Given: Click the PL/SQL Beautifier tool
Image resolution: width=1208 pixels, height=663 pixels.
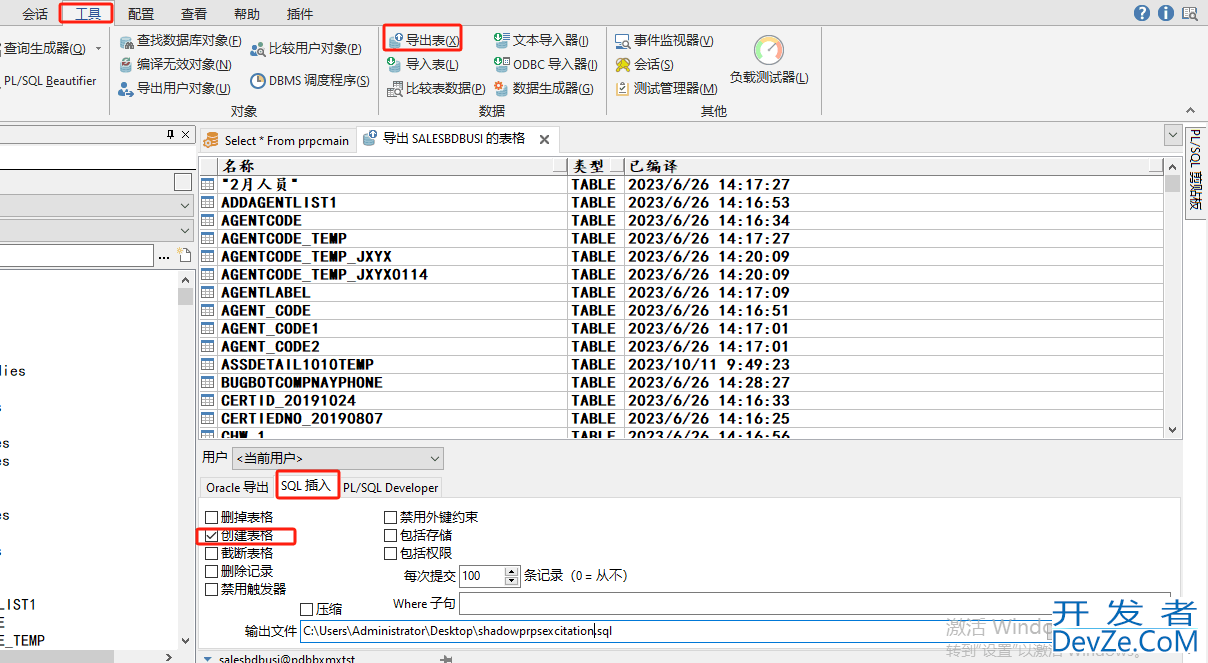Looking at the screenshot, I should click(49, 81).
